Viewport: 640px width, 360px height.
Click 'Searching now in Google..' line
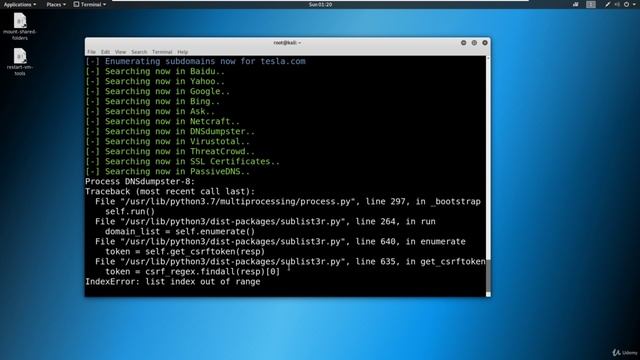point(158,91)
